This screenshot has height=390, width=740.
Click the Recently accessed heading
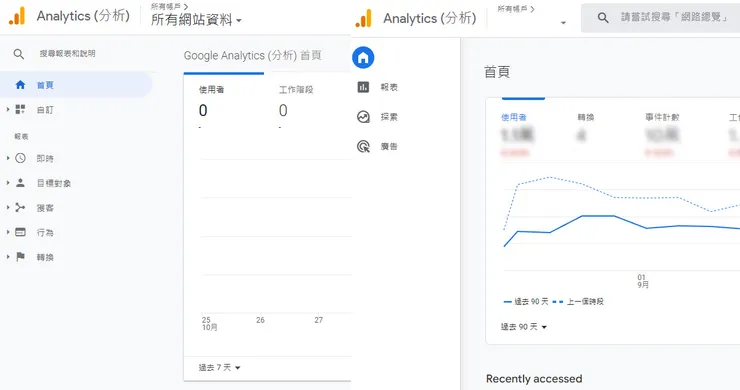coord(534,379)
